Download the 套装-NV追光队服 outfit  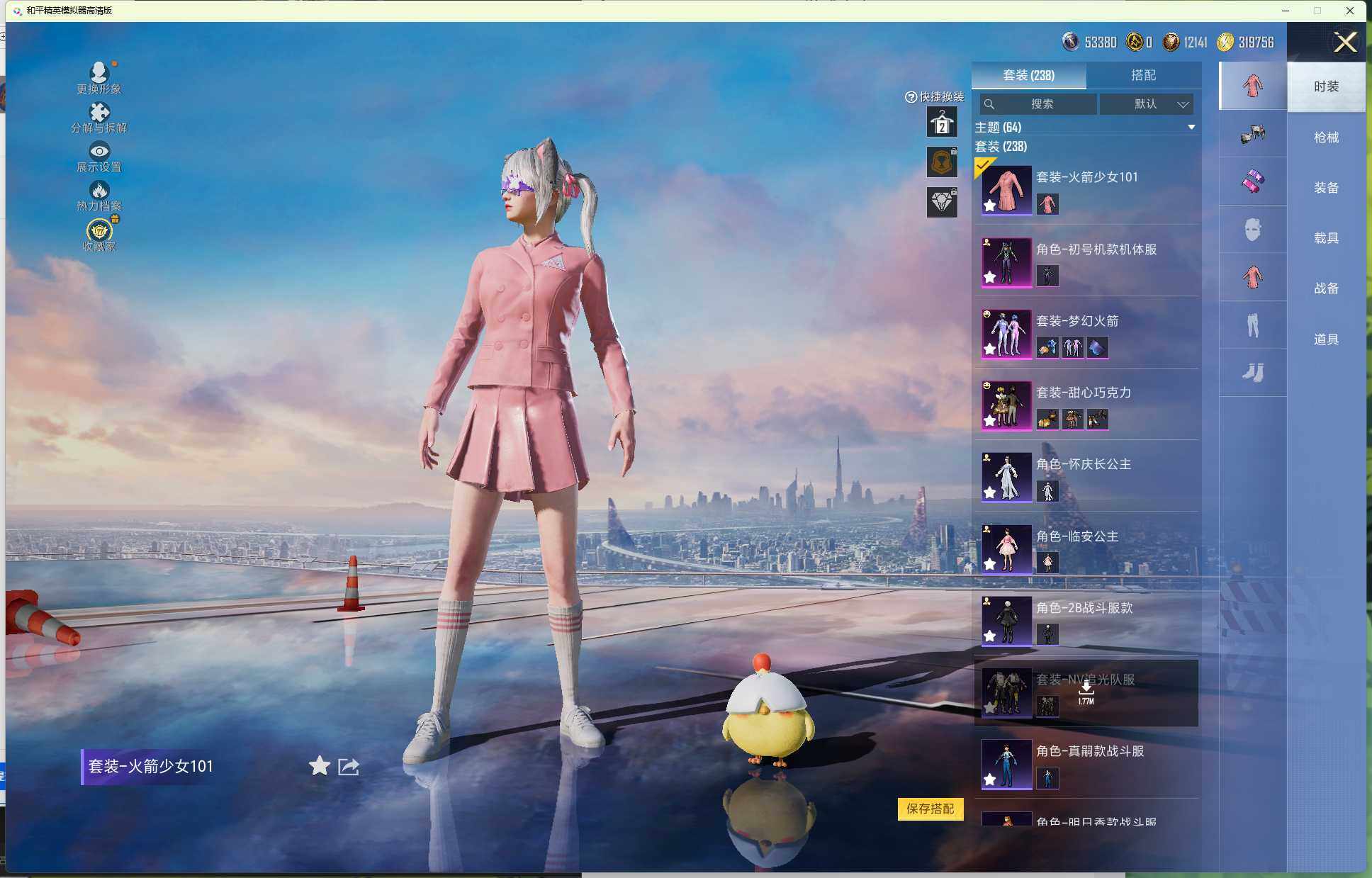coord(1086,690)
